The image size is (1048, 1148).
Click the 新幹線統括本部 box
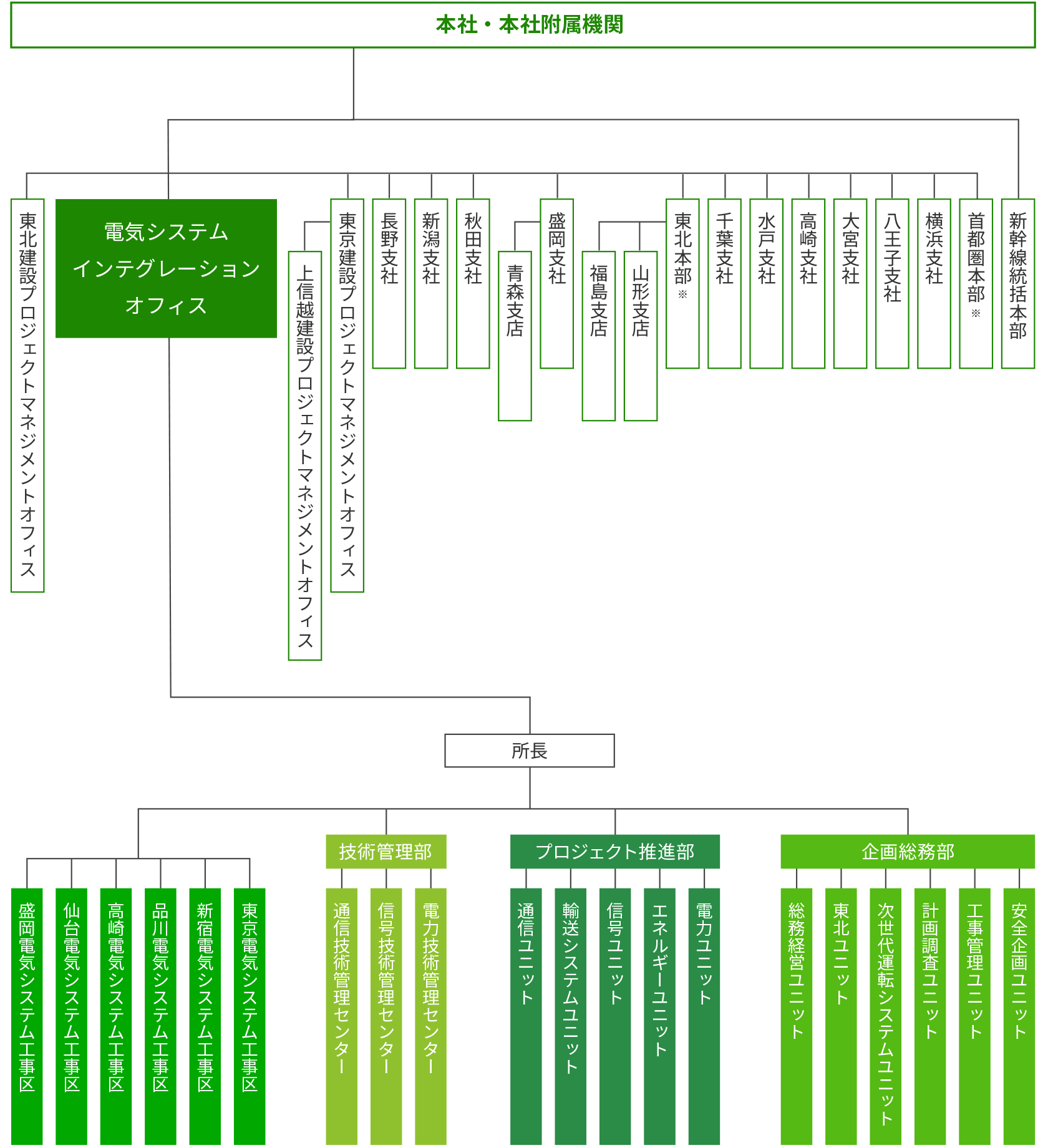click(x=1017, y=284)
